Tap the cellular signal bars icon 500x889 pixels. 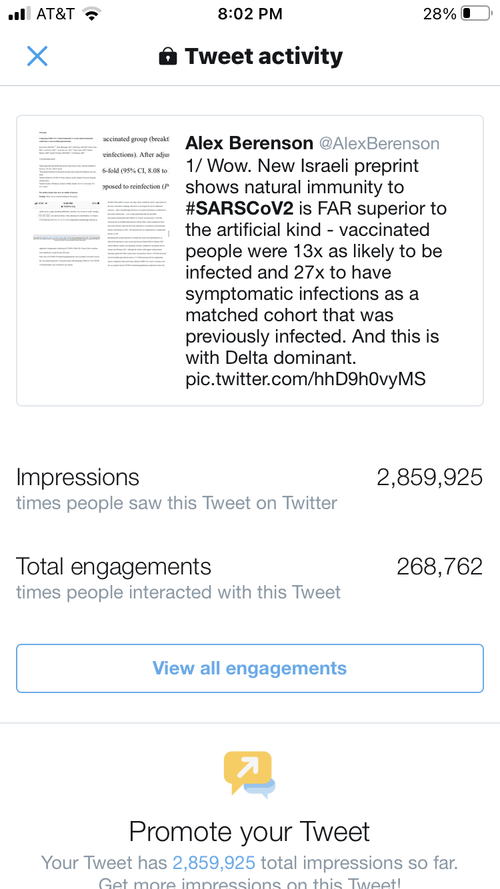[20, 14]
